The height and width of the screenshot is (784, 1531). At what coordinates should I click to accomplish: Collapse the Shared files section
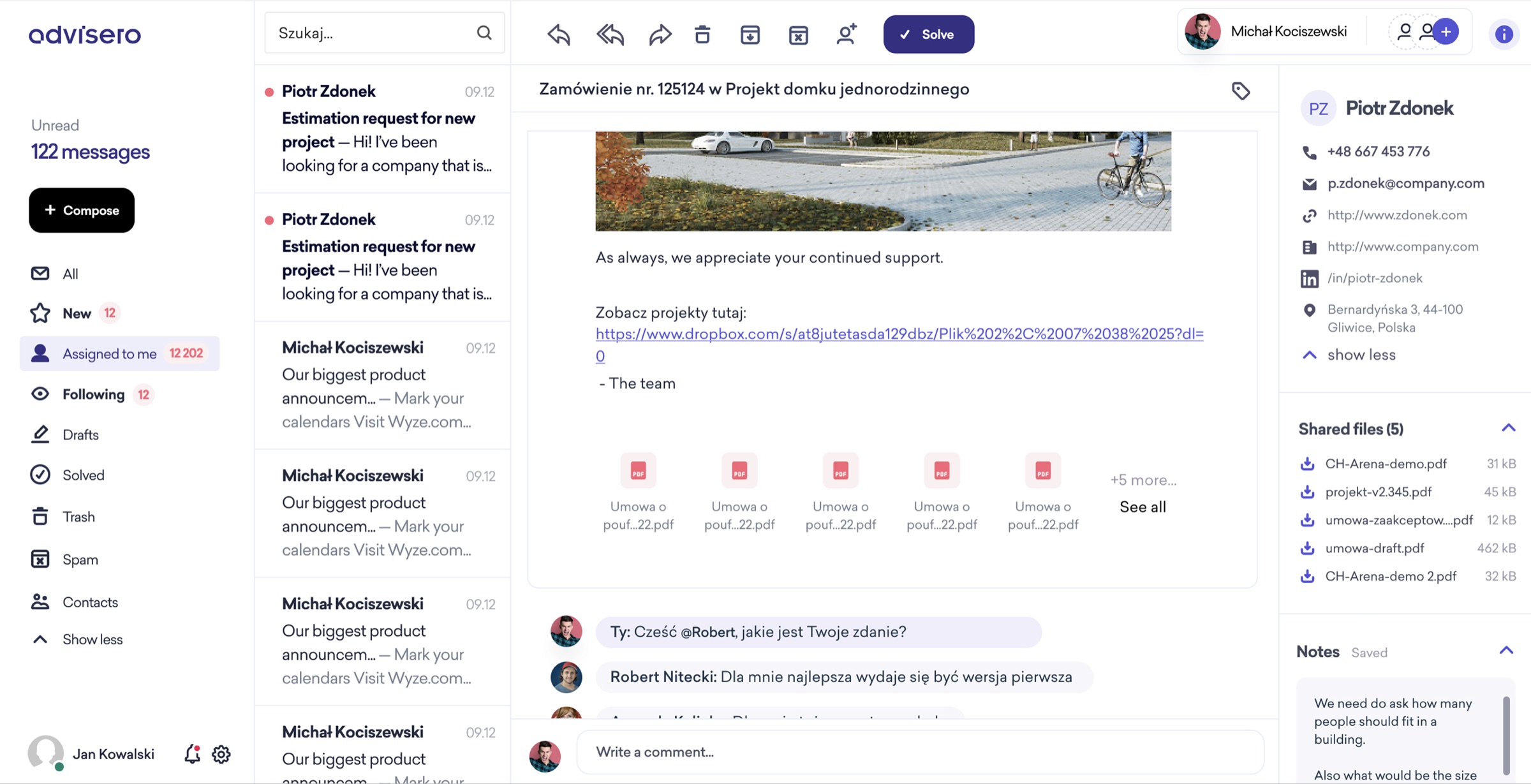pyautogui.click(x=1508, y=427)
